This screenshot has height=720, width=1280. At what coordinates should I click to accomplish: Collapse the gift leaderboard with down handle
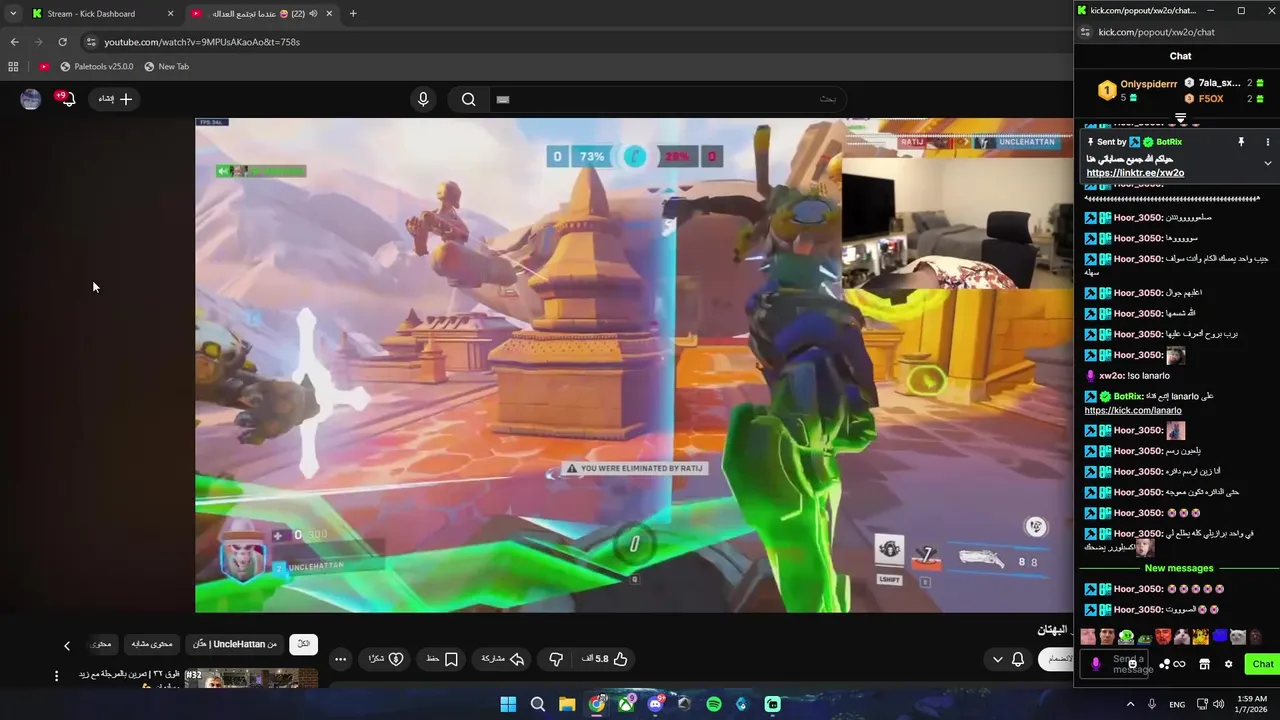coord(1180,118)
